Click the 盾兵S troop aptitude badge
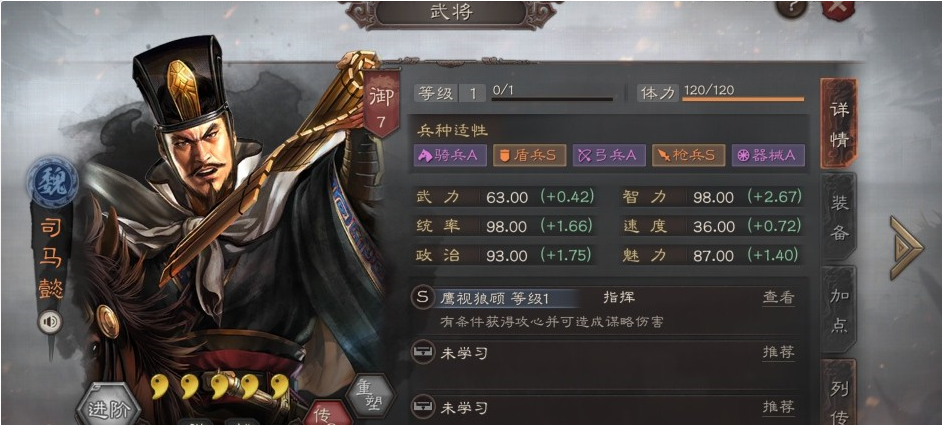 (529, 155)
